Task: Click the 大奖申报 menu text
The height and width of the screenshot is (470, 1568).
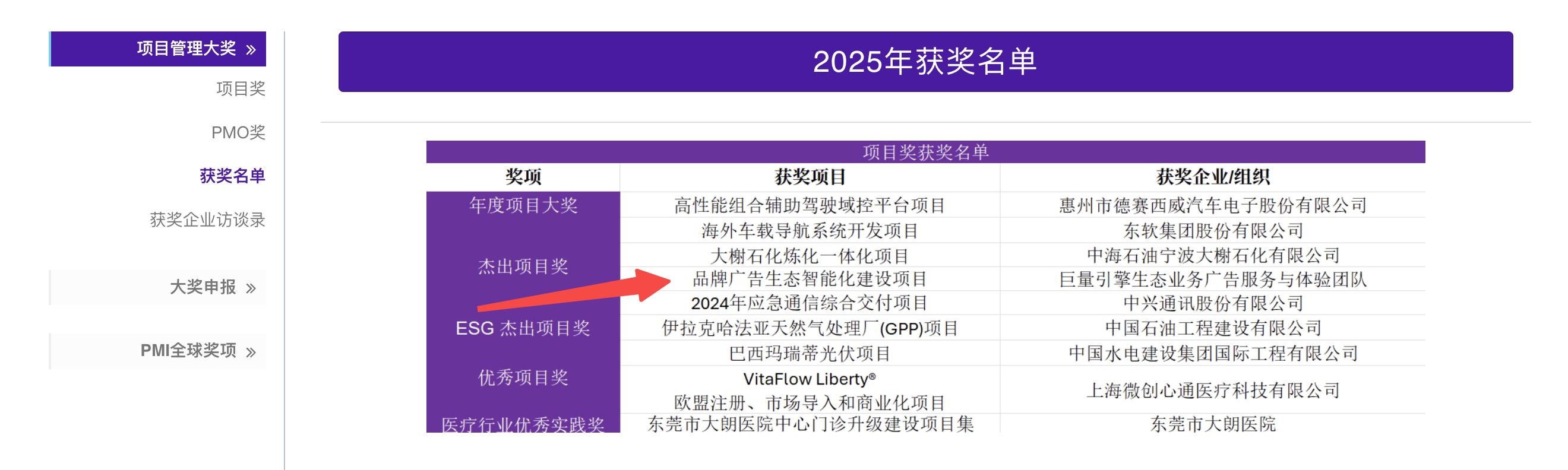Action: coord(202,287)
